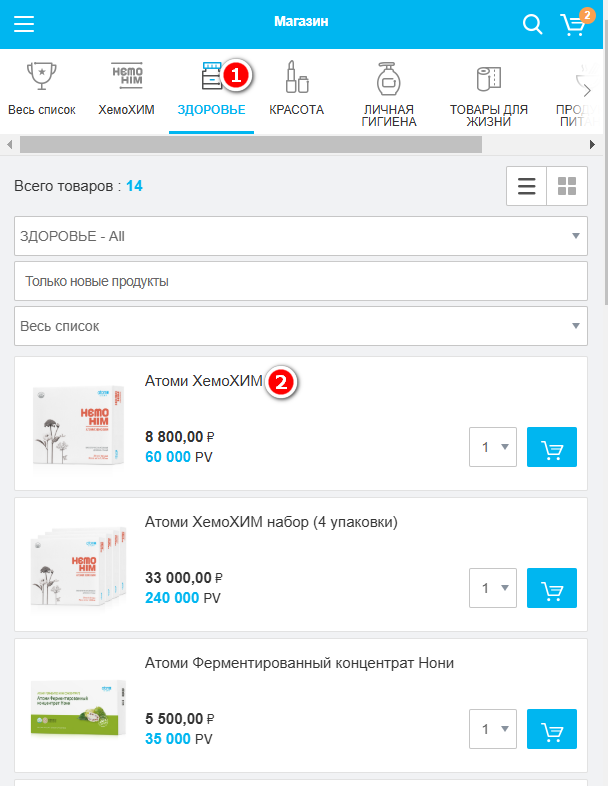This screenshot has height=786, width=608.
Task: Add ХемоХИМ набор (4 упаковки) to cart
Action: [x=552, y=587]
